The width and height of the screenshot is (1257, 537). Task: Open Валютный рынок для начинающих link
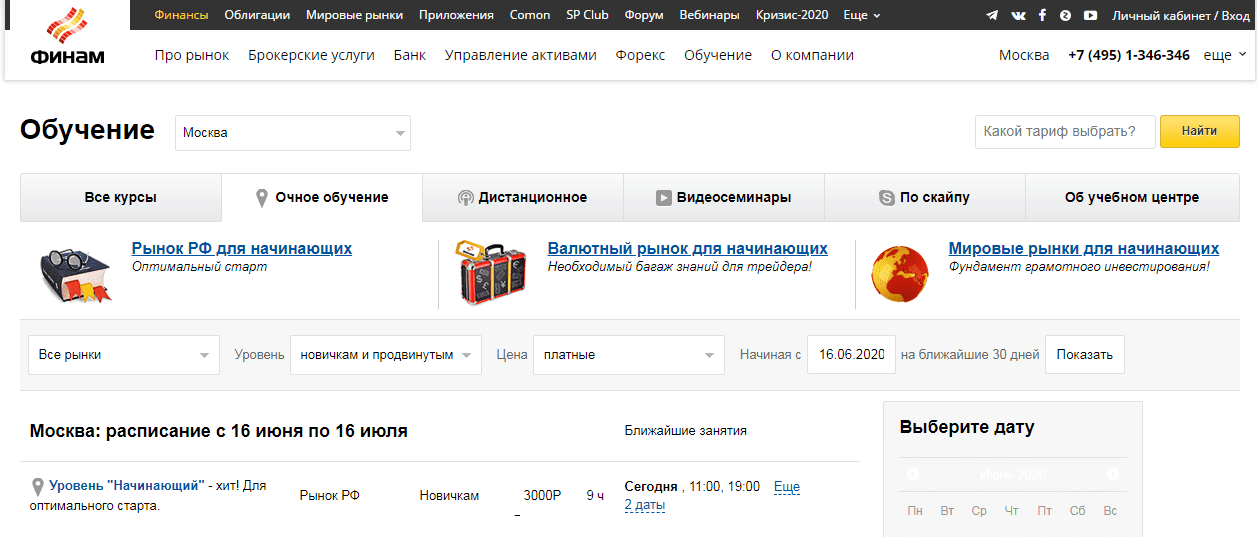pos(688,248)
